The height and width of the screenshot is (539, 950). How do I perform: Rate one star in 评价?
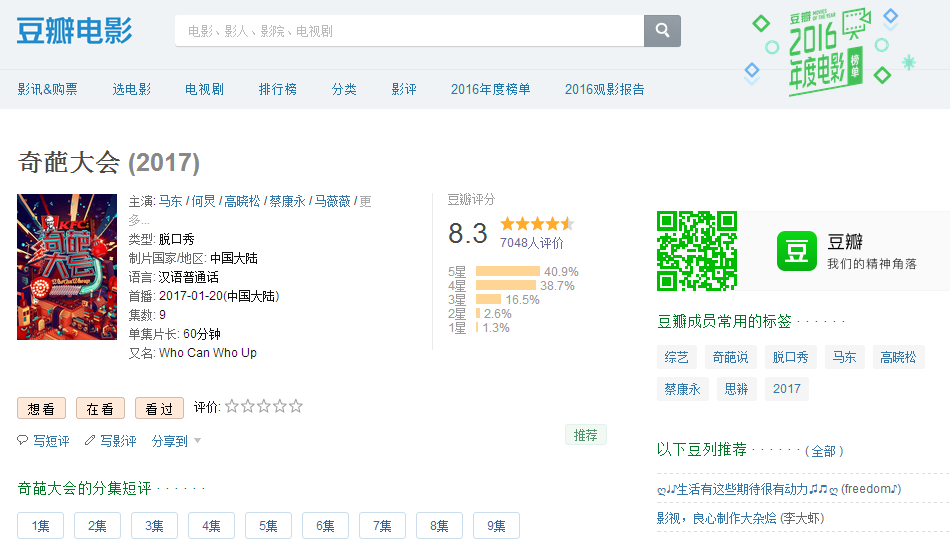[231, 406]
